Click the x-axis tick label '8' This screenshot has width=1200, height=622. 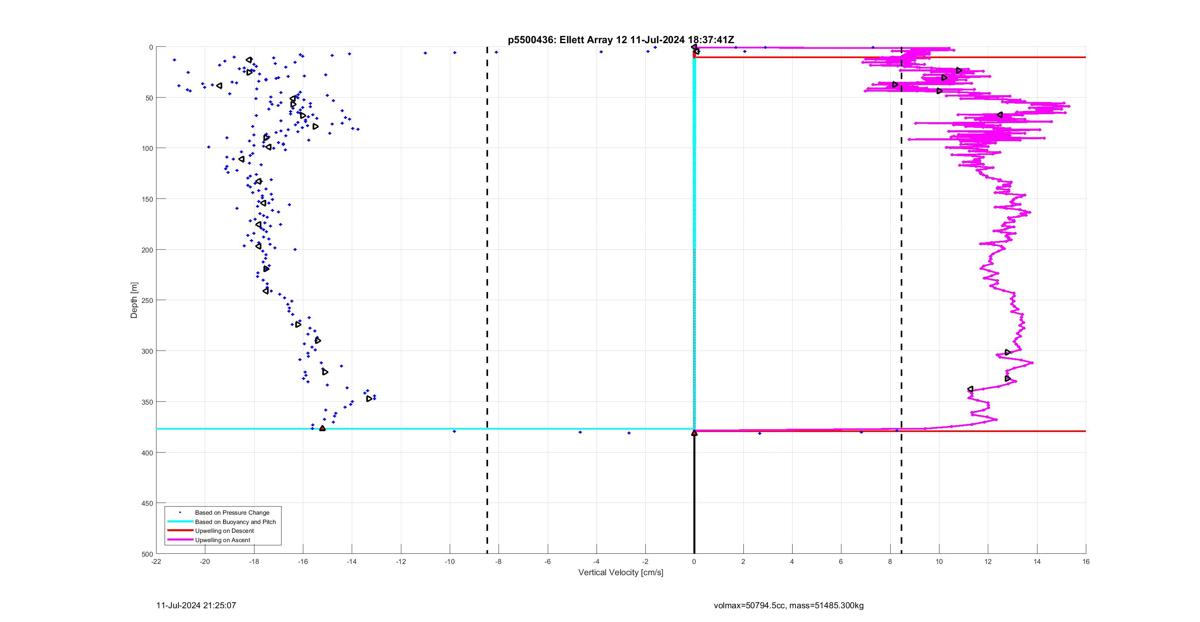tap(890, 561)
